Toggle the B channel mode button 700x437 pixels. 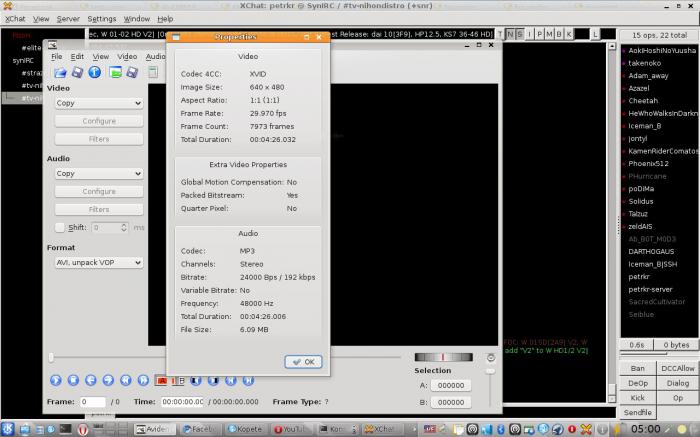point(559,34)
